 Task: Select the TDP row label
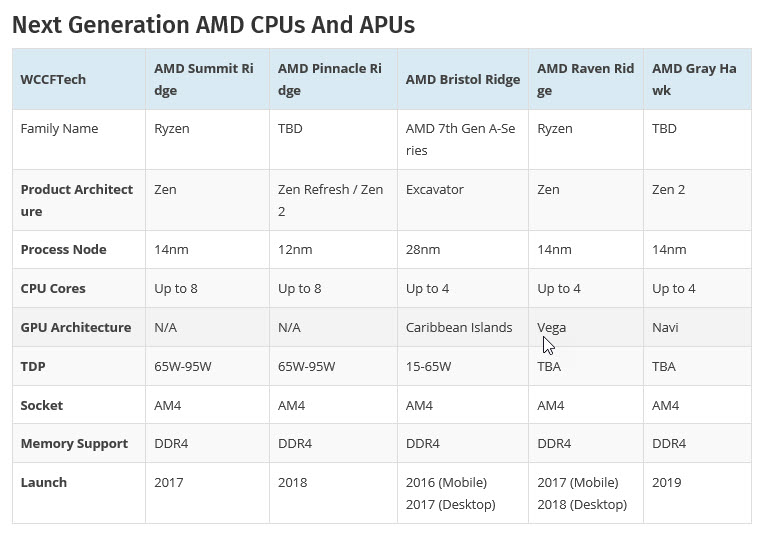point(33,366)
